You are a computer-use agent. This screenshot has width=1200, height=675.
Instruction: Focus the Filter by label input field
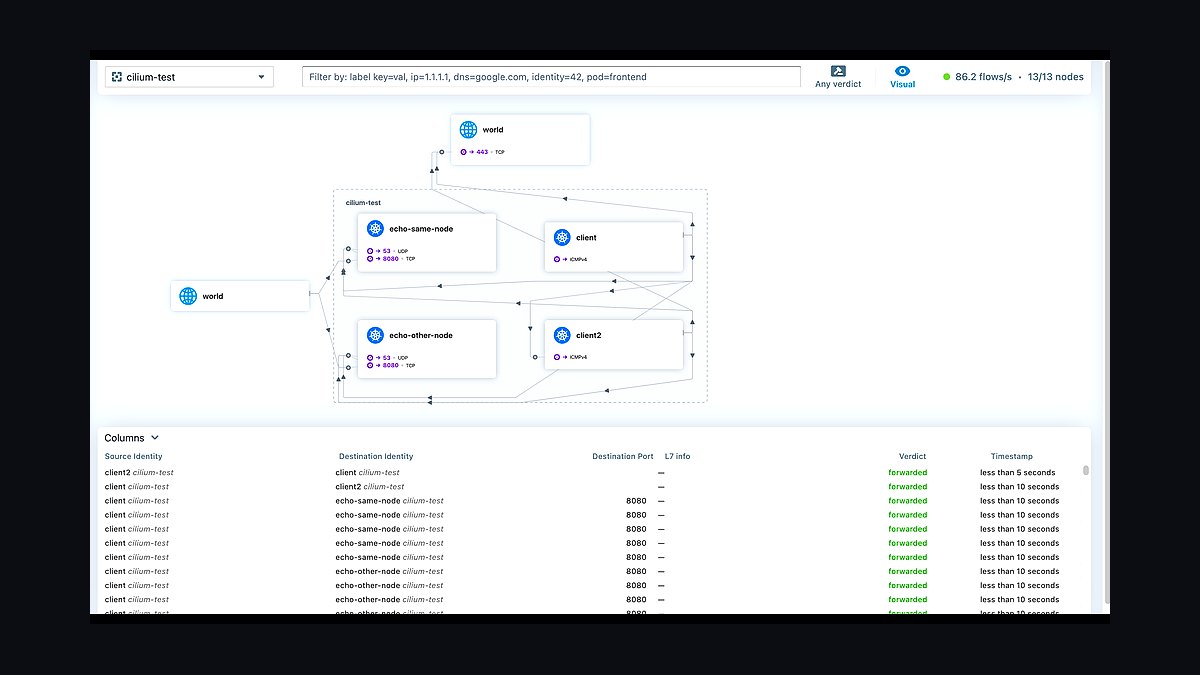[x=551, y=77]
